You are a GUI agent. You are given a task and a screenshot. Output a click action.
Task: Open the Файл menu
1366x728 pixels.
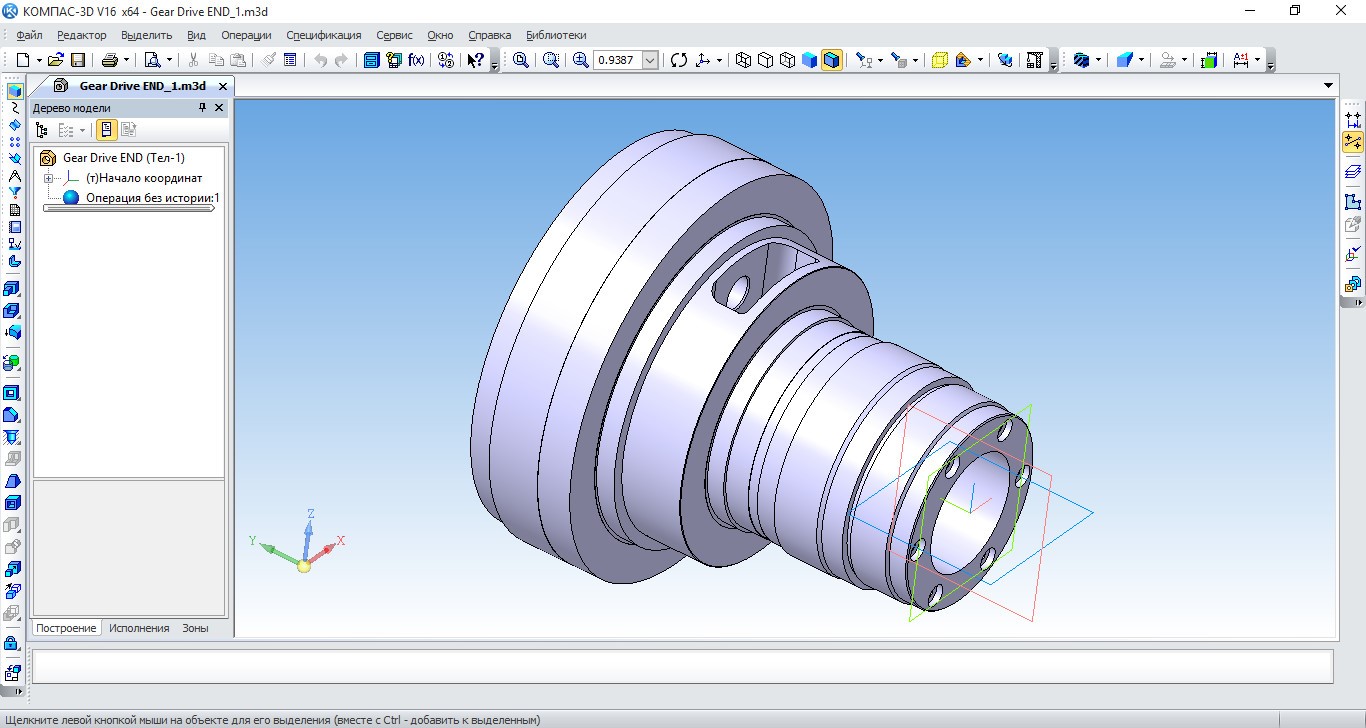click(29, 35)
